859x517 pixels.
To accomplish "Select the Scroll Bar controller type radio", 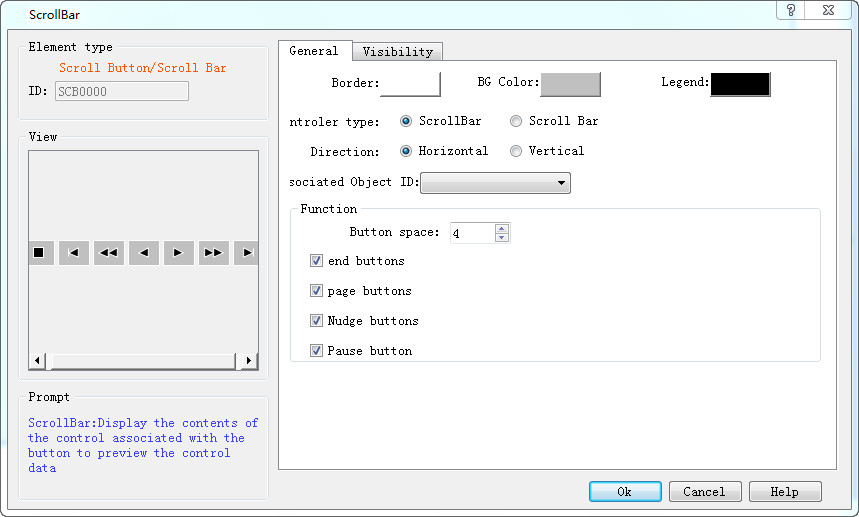I will [x=516, y=121].
